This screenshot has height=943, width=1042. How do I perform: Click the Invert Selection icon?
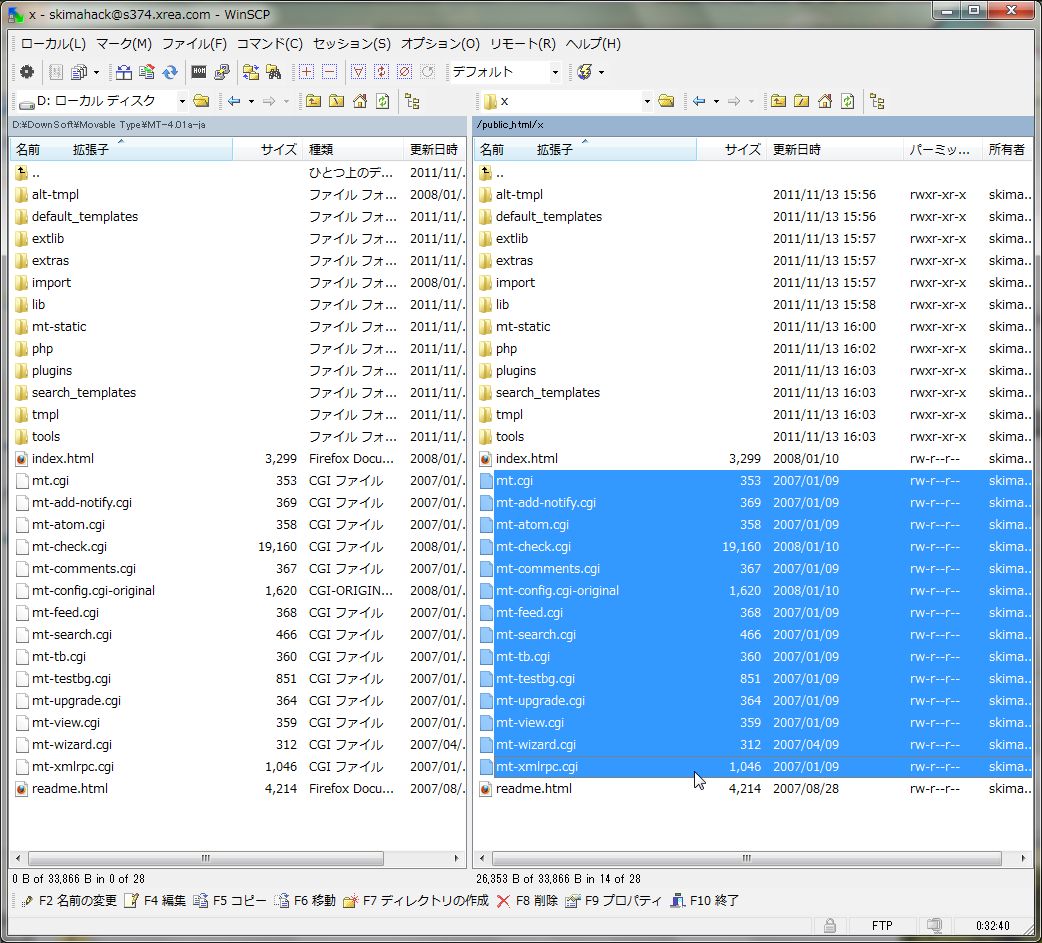click(x=381, y=72)
